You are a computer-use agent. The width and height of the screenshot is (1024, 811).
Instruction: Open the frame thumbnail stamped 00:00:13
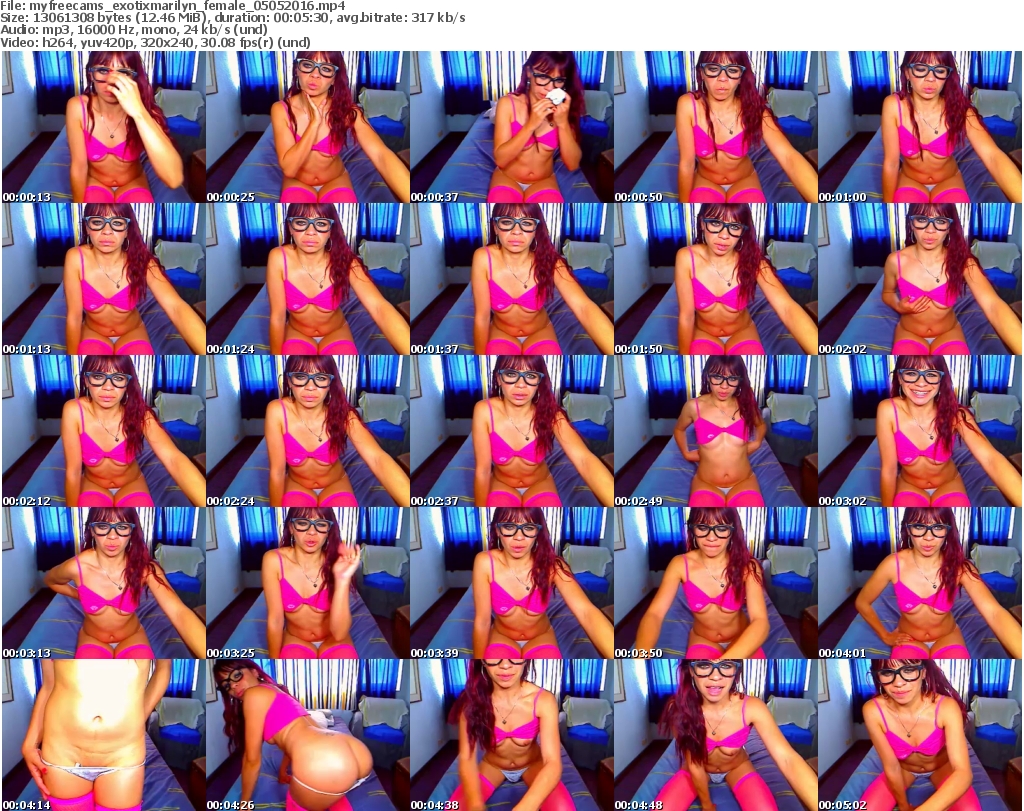click(x=104, y=127)
